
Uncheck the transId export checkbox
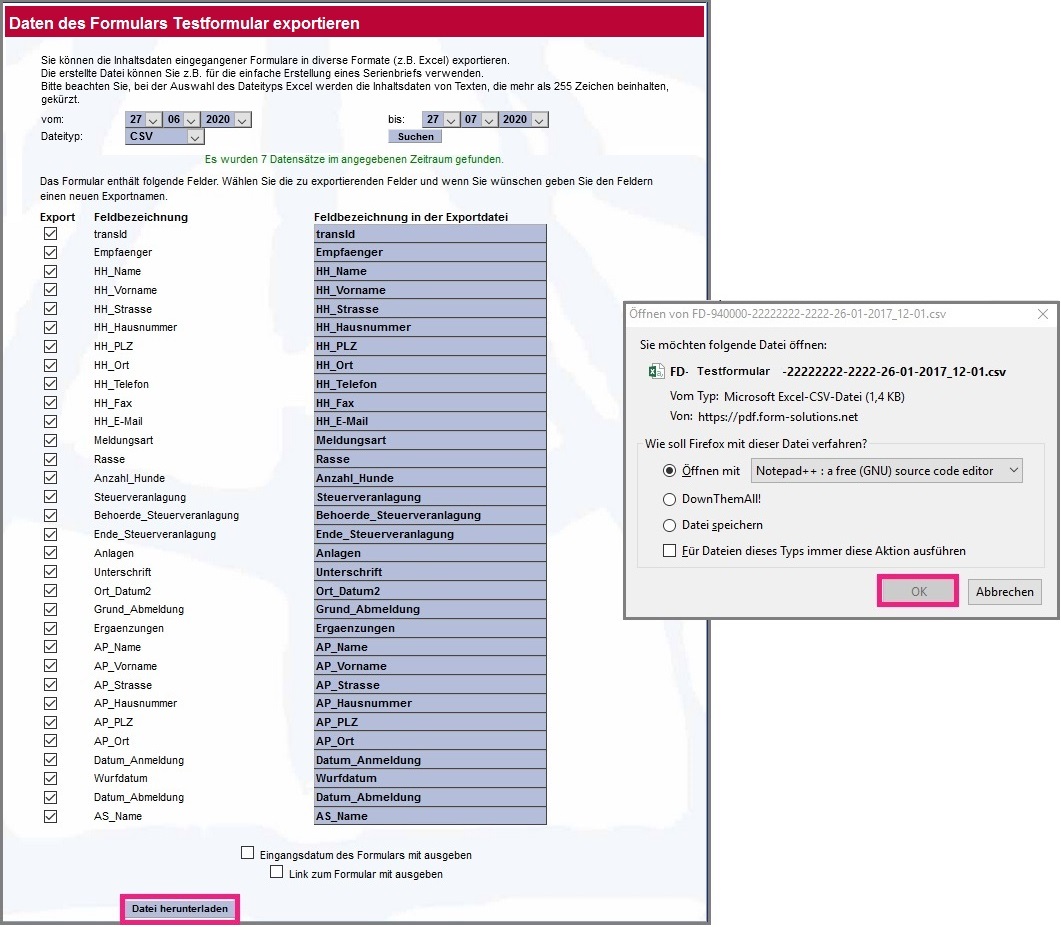[50, 234]
